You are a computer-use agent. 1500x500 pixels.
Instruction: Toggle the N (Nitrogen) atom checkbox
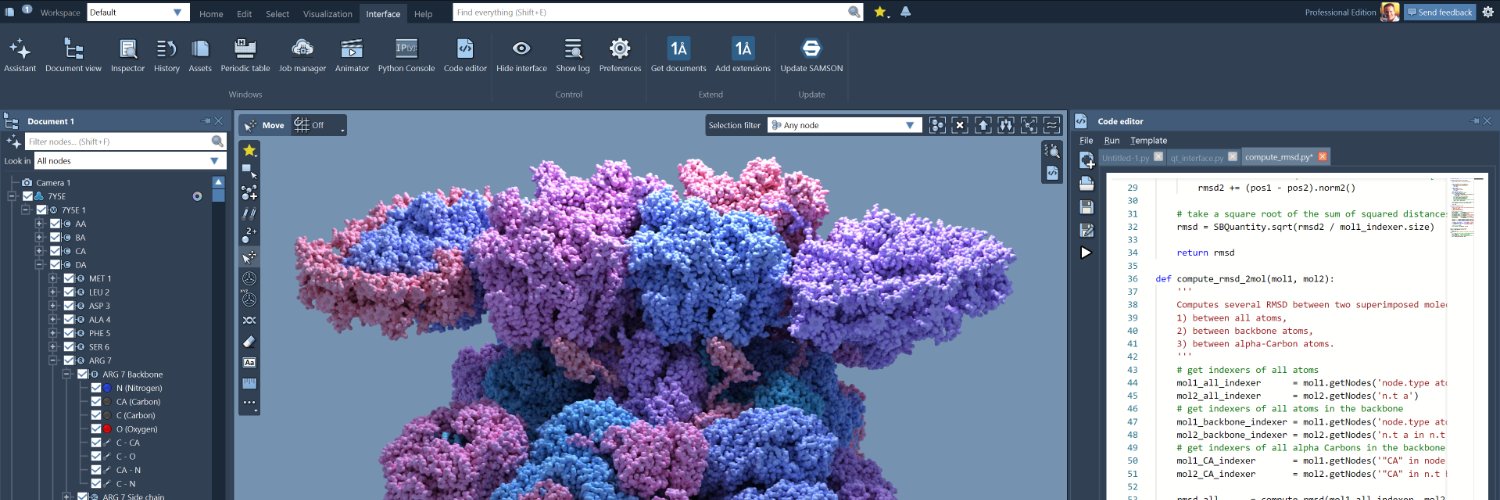coord(96,388)
